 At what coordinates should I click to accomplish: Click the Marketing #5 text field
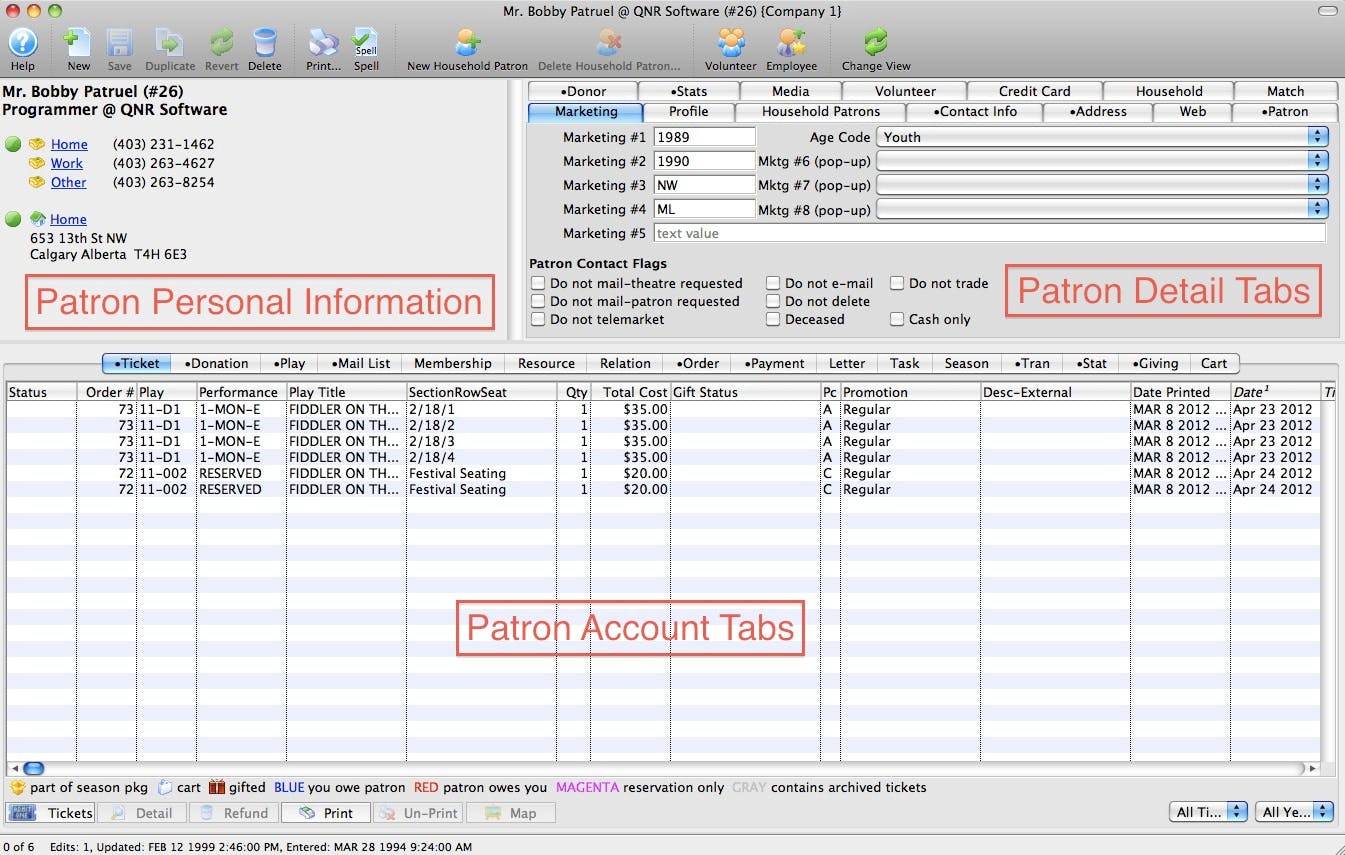[x=989, y=233]
